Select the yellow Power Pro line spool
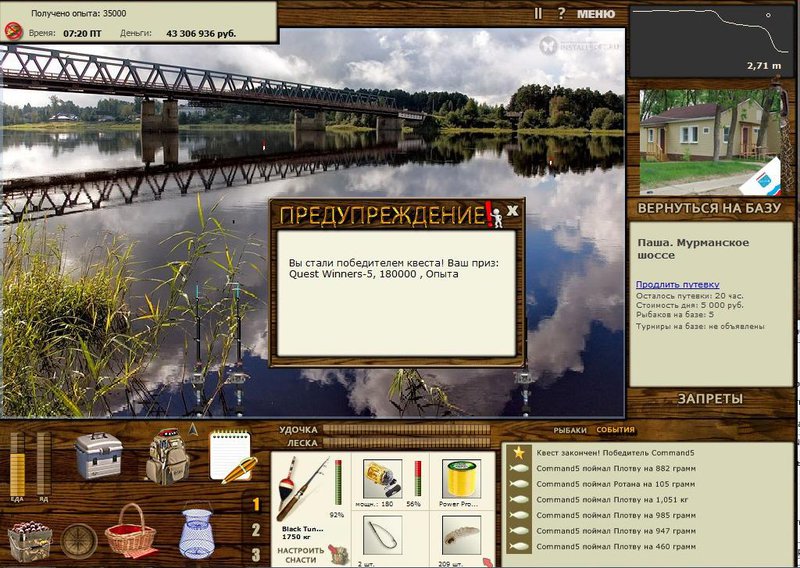 point(461,478)
